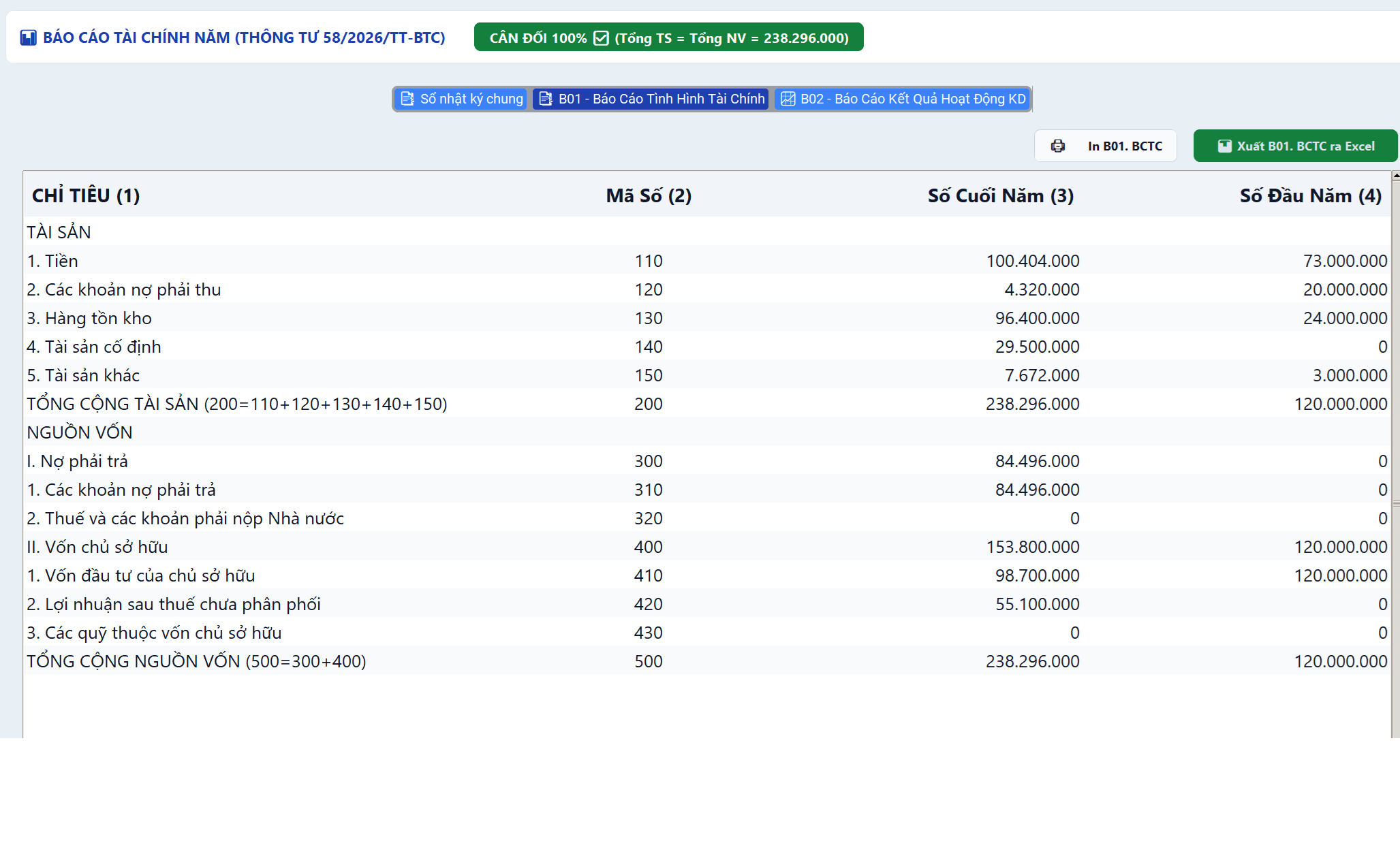Select the Số Đầu Năm (4) column header
Viewport: 1400px width, 858px height.
tap(1310, 195)
